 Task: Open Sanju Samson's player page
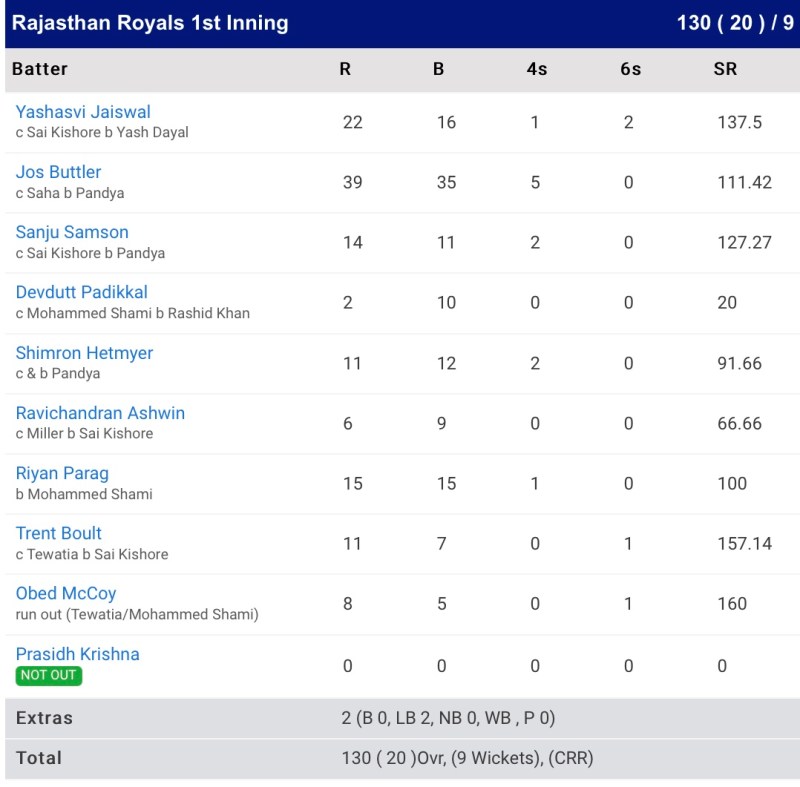[x=72, y=232]
